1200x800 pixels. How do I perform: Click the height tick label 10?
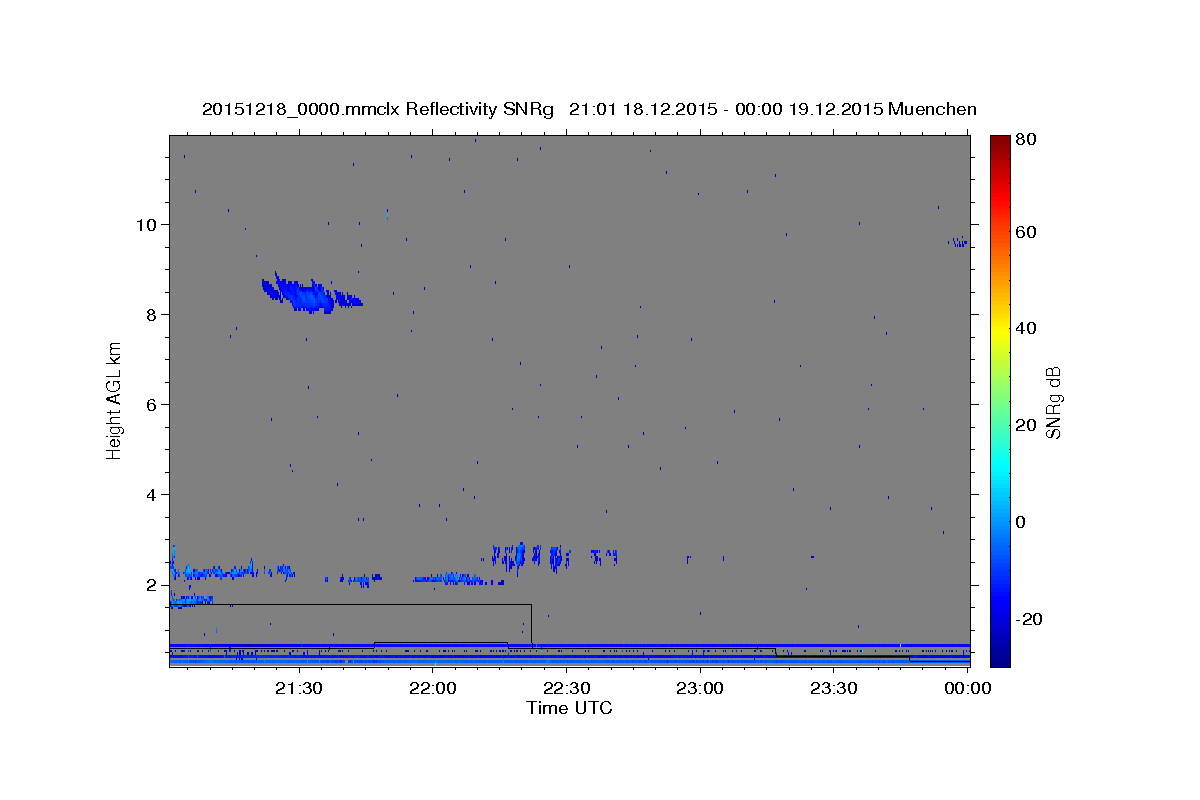[148, 224]
